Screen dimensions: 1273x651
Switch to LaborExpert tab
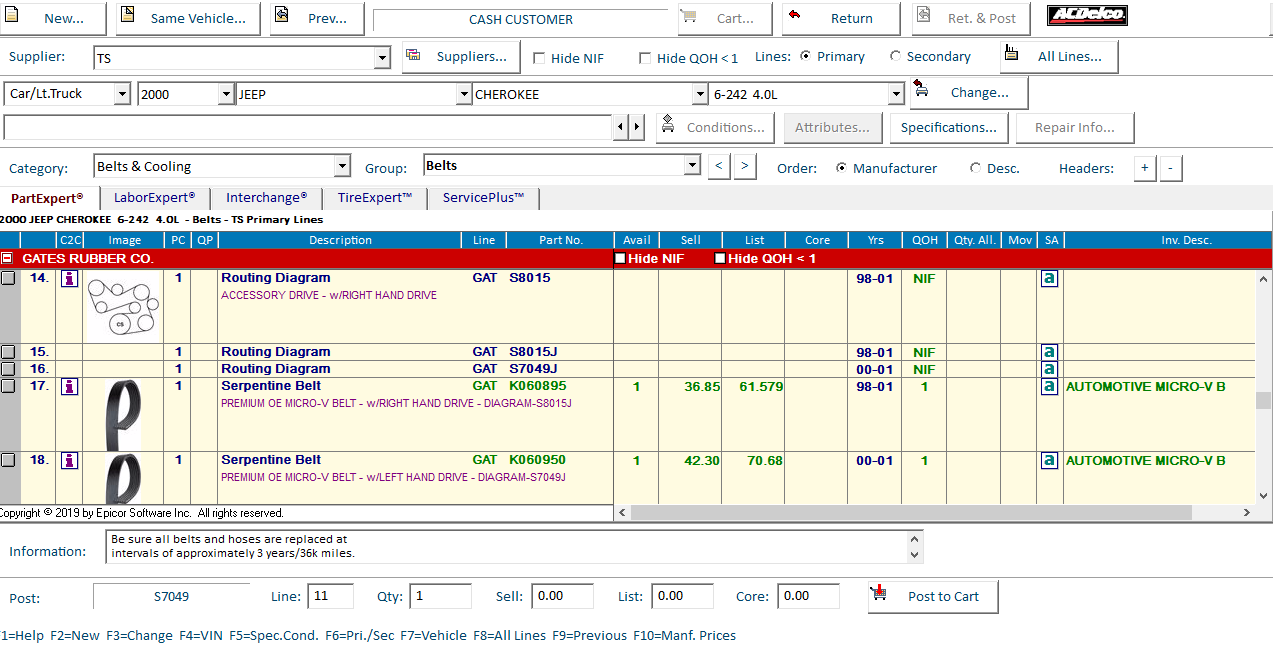tap(154, 198)
